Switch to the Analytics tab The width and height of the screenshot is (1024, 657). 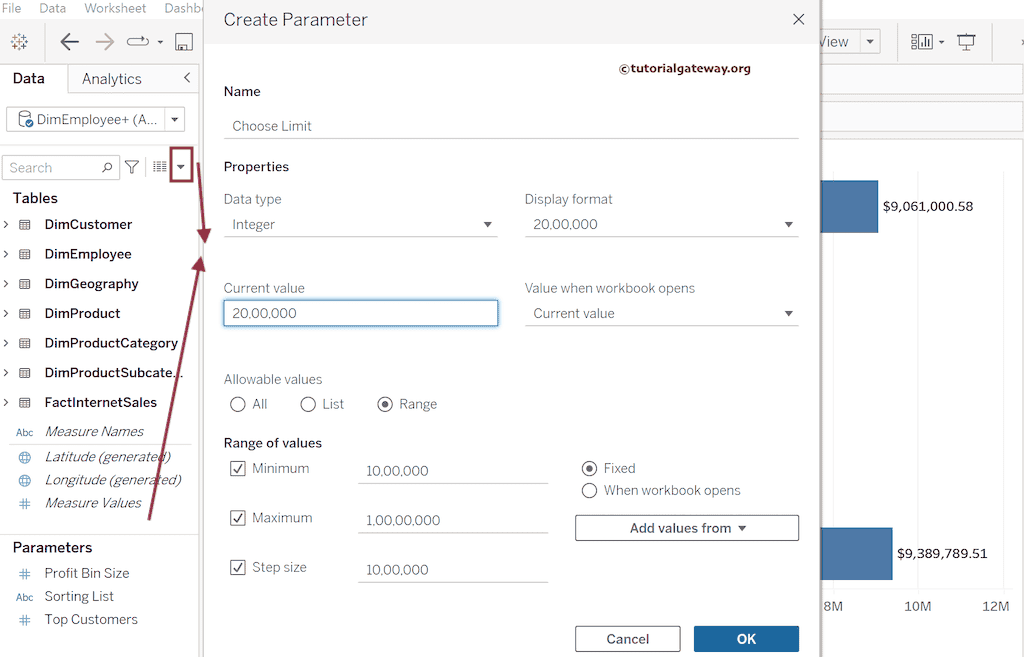click(x=110, y=78)
